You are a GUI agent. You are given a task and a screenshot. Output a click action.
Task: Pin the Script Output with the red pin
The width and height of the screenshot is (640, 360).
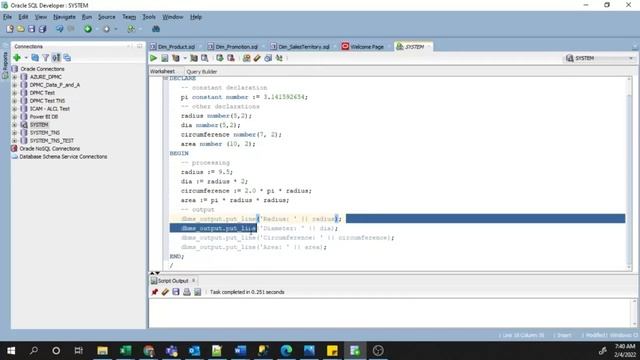[155, 292]
